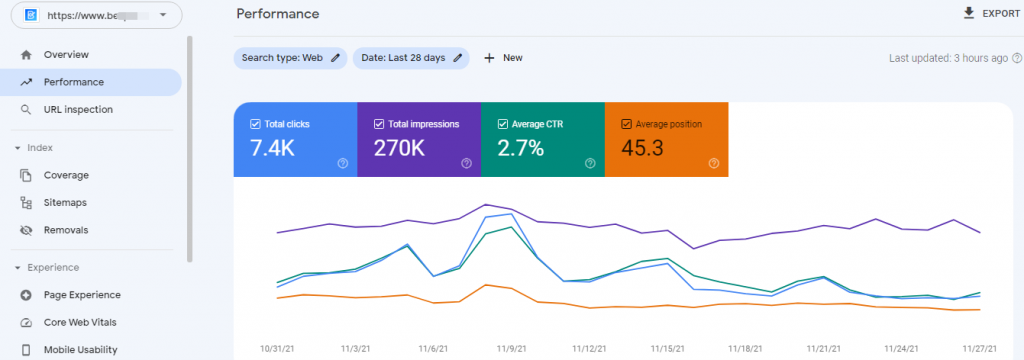
Task: Add a New filter
Action: pos(503,57)
